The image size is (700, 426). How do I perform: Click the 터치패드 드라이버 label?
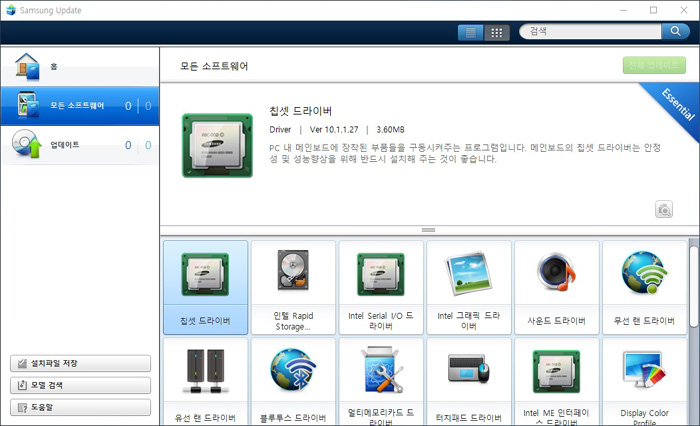(x=469, y=418)
